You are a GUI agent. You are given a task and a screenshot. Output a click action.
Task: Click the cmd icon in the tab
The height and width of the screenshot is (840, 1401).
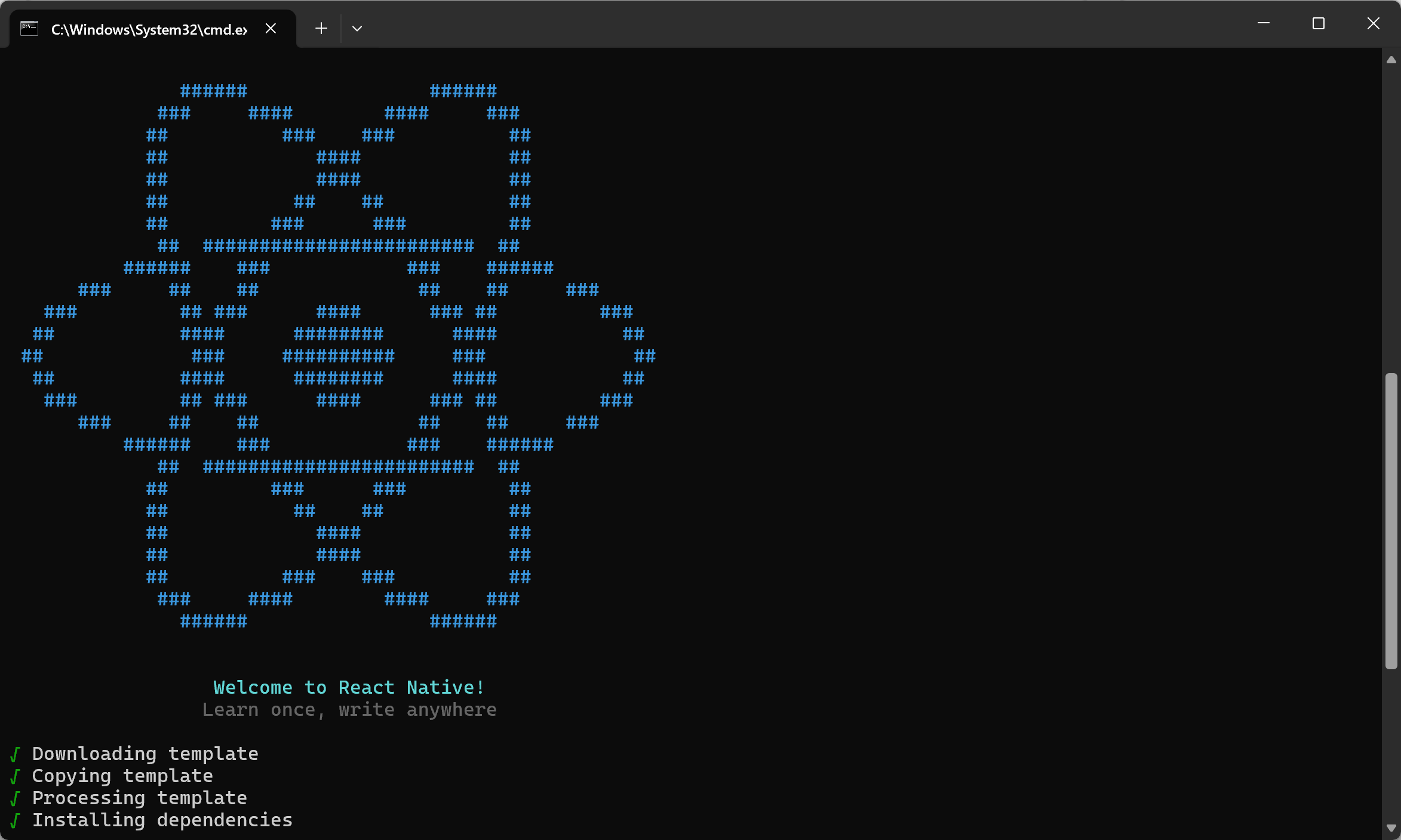point(29,29)
